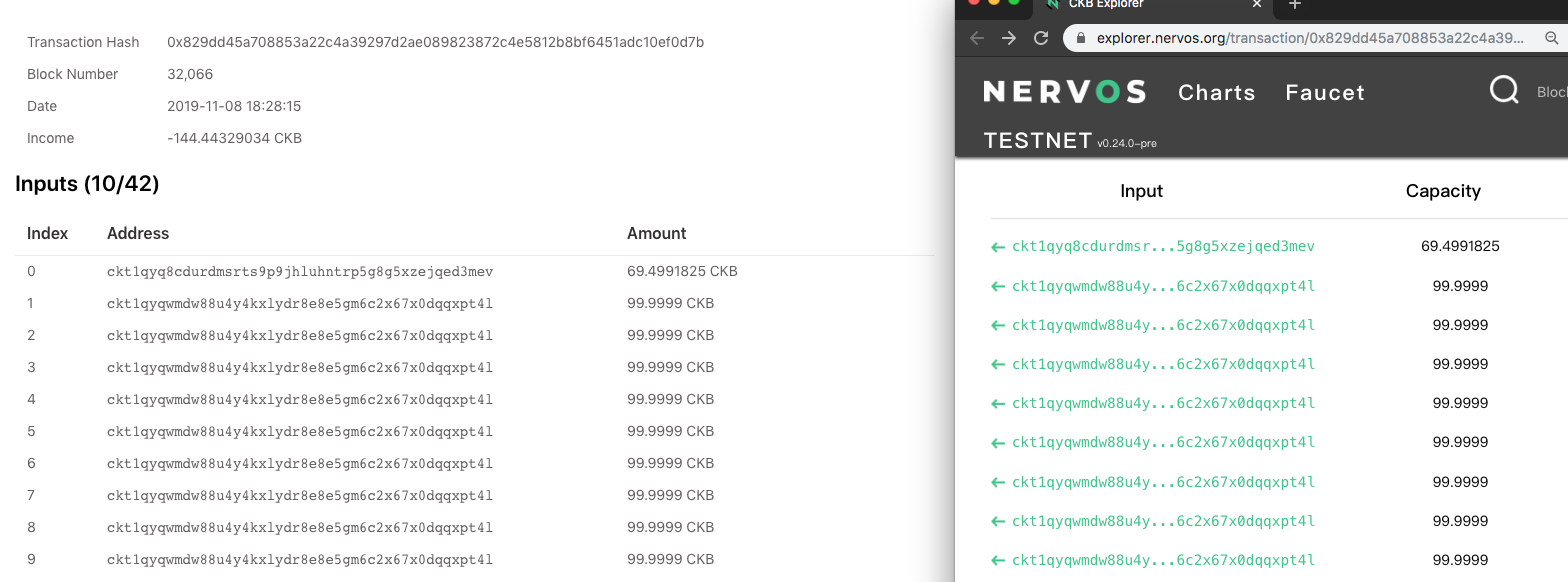Click the amount in input row 6
This screenshot has width=1568, height=582.
pos(671,463)
